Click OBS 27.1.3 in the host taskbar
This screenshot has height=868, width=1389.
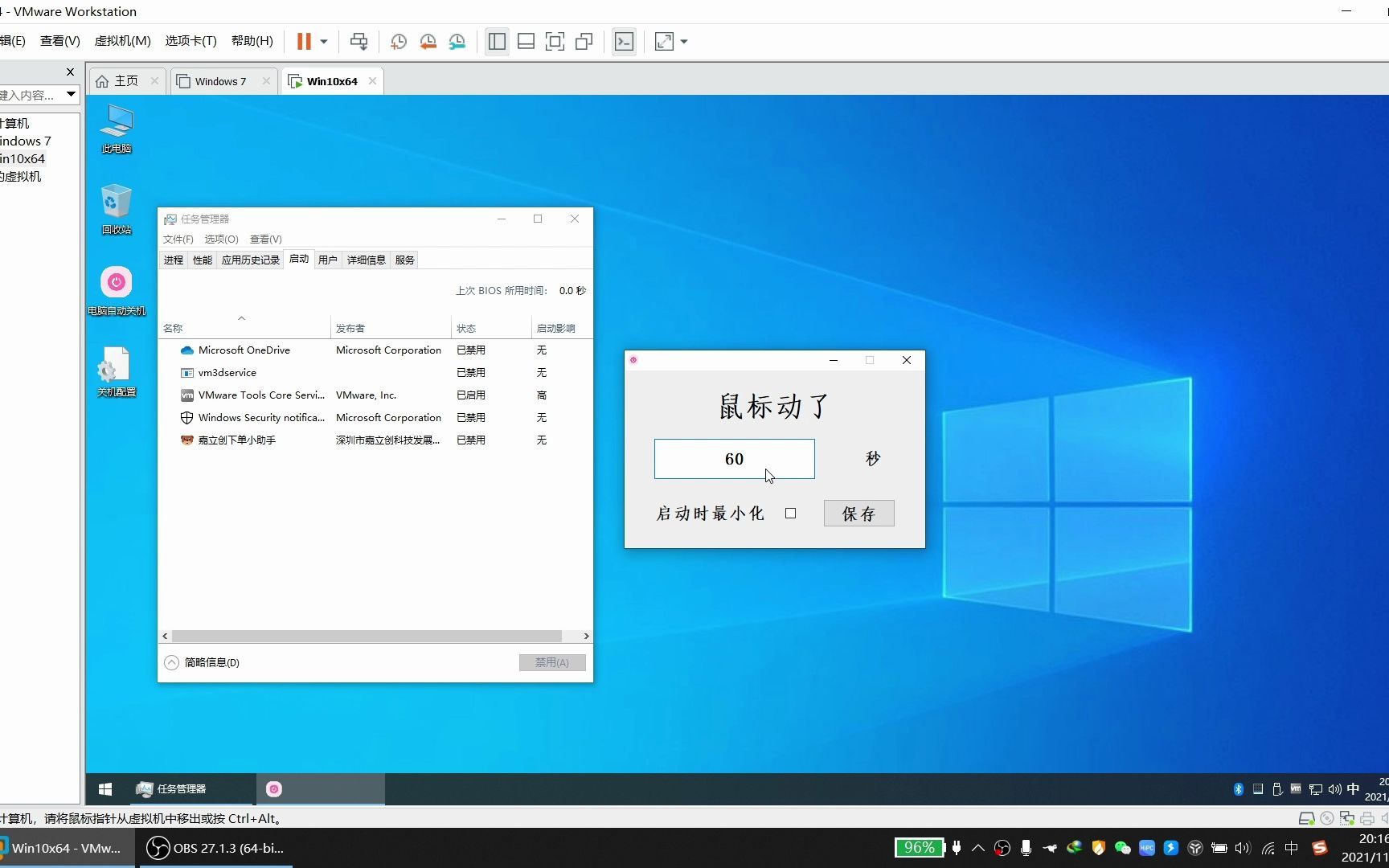(215, 848)
